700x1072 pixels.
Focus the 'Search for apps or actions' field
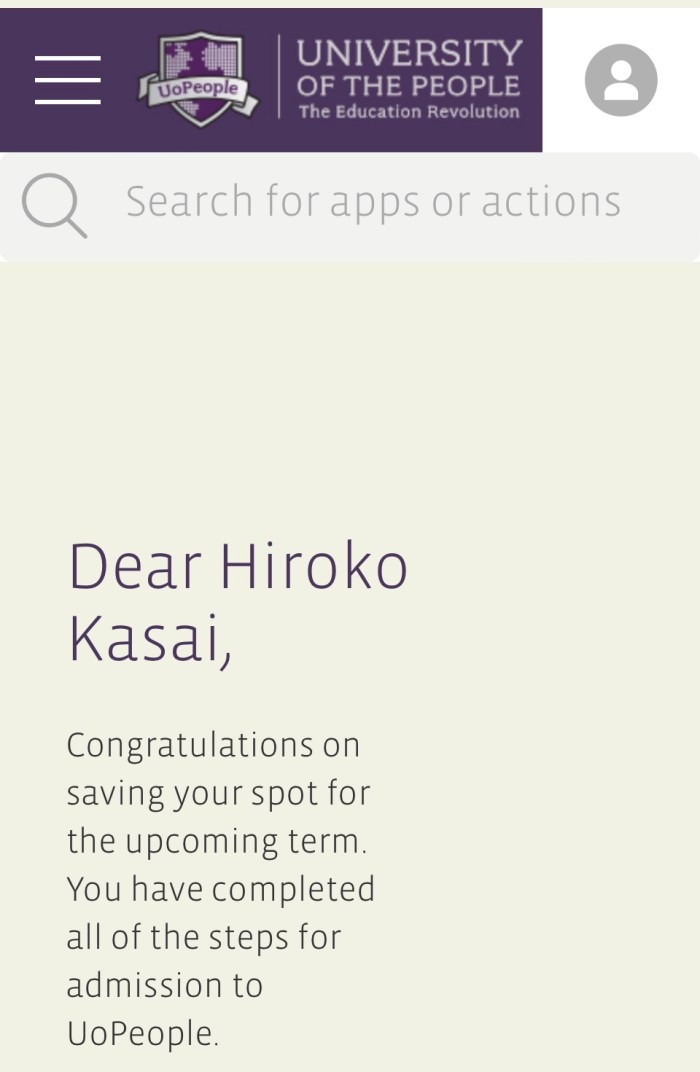[372, 202]
